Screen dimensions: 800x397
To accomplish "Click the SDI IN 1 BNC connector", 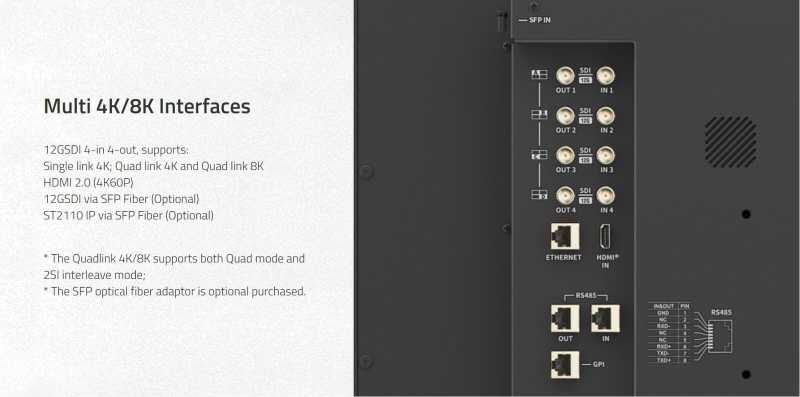I will [606, 76].
